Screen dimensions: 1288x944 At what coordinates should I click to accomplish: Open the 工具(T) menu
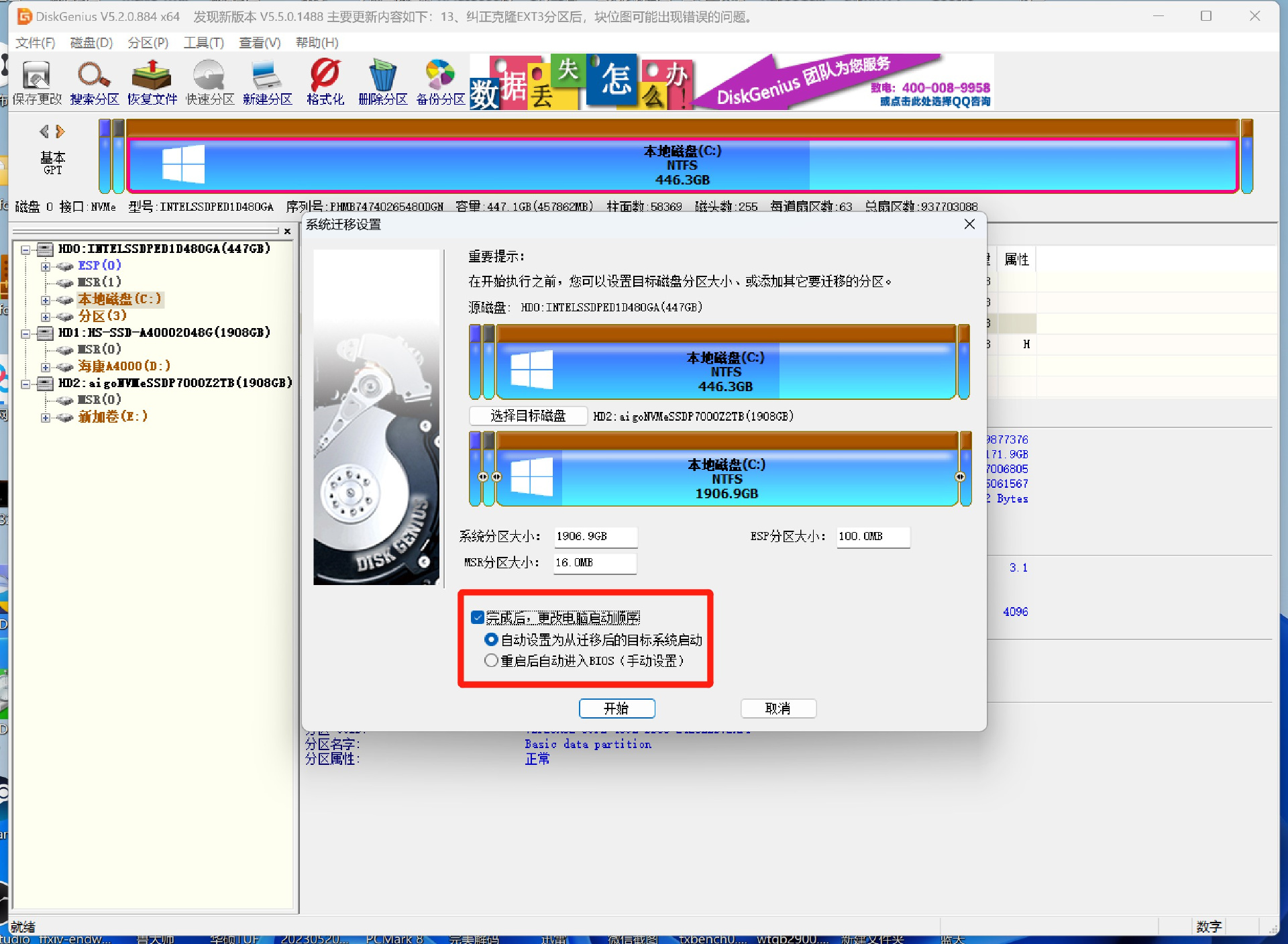[203, 43]
